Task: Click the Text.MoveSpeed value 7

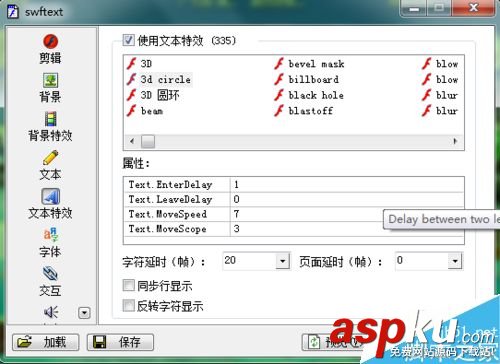Action: pos(236,214)
